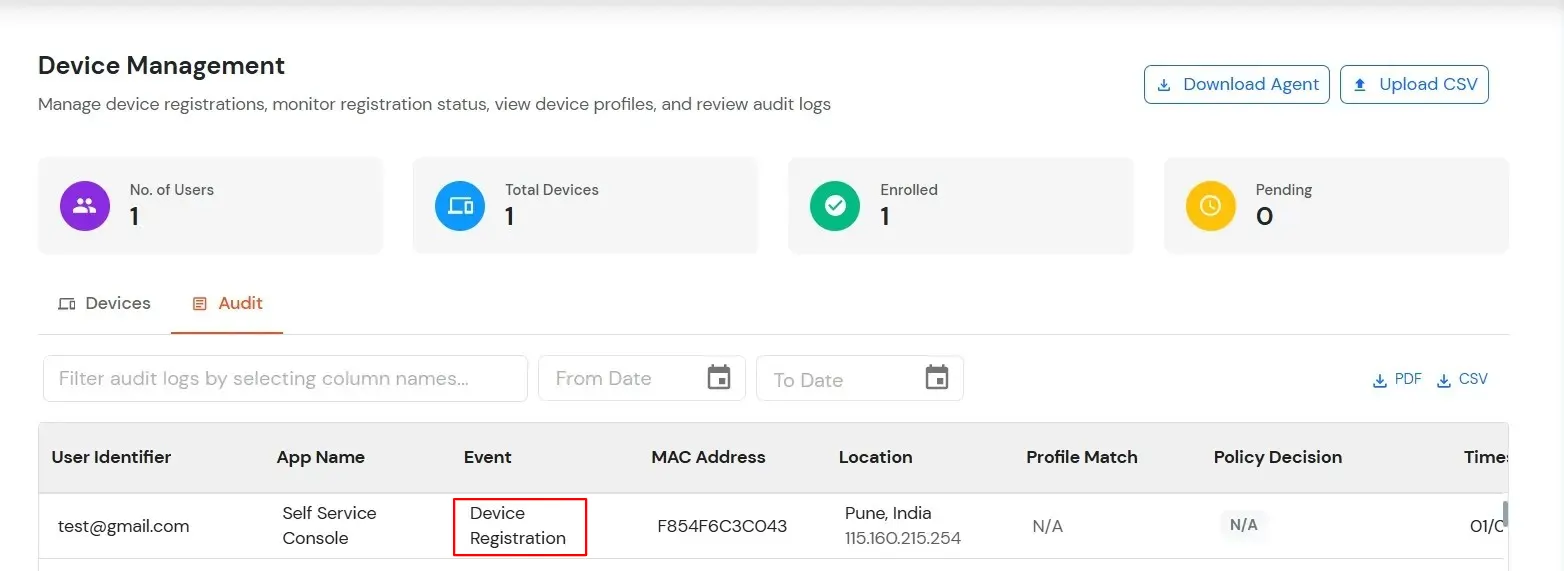Viewport: 1564px width, 571px height.
Task: Select the Device Registration event cell
Action: click(x=518, y=525)
